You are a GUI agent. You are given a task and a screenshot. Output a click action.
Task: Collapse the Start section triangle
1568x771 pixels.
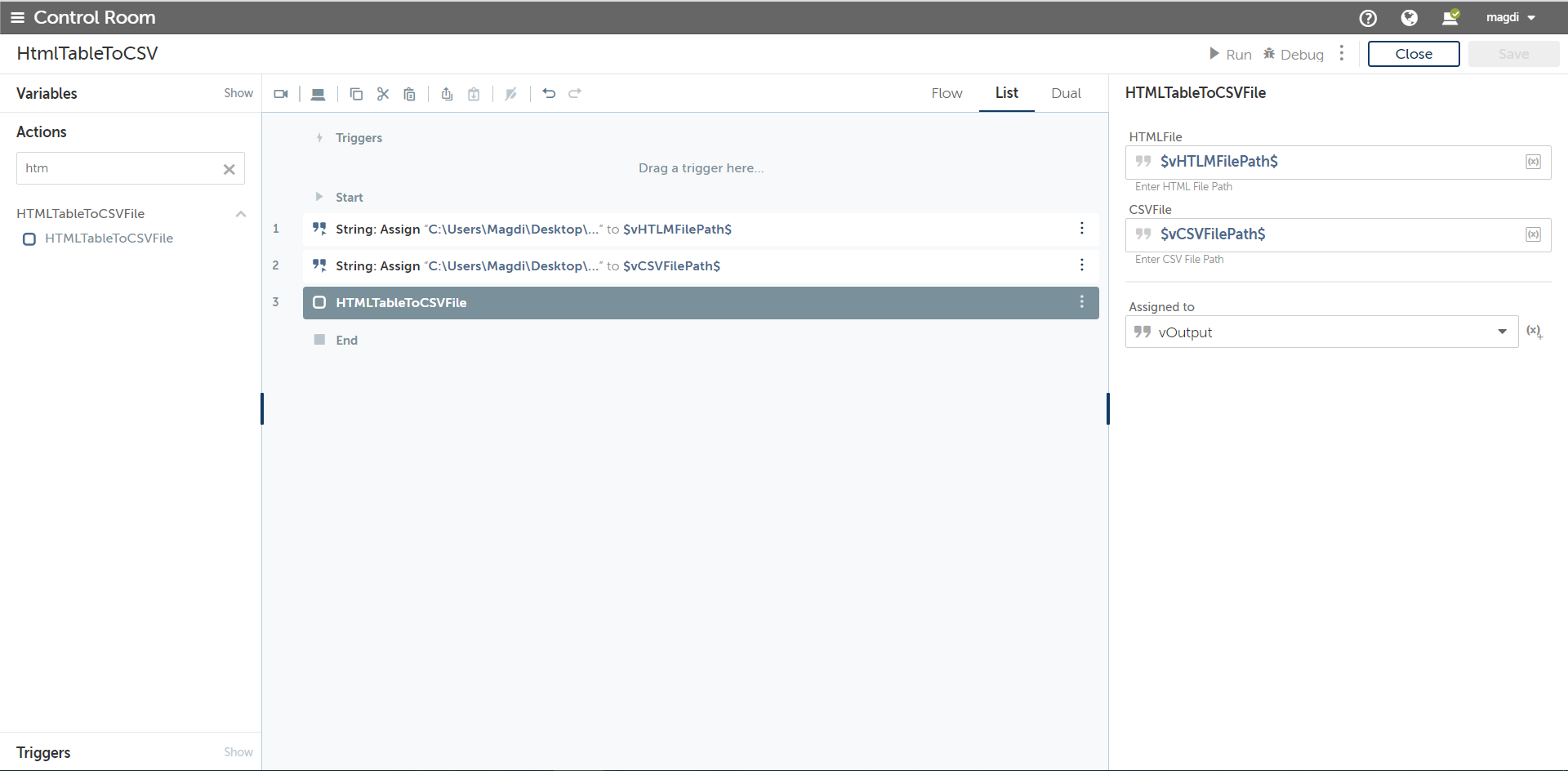pyautogui.click(x=319, y=197)
